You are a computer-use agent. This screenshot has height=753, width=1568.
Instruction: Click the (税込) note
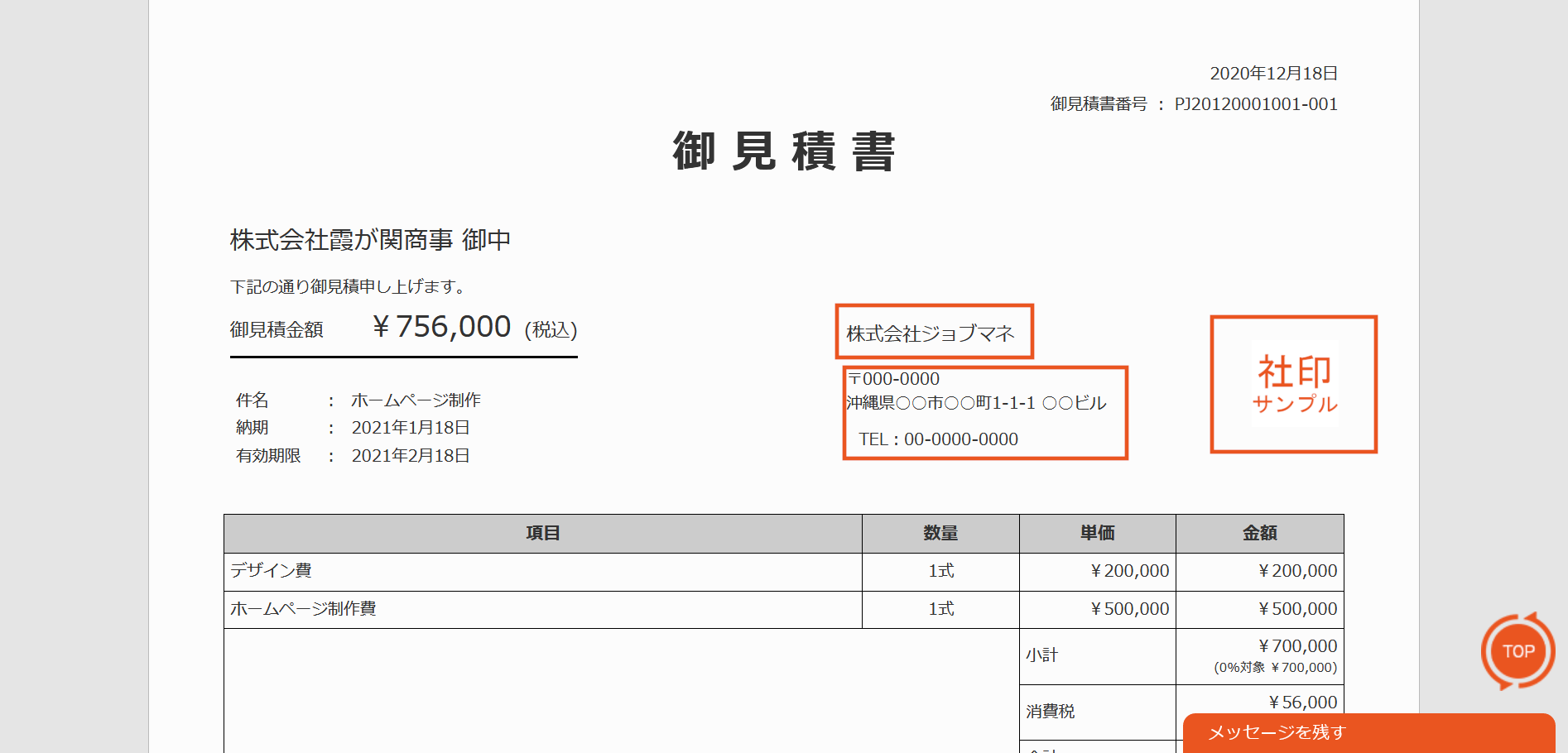pos(551,330)
